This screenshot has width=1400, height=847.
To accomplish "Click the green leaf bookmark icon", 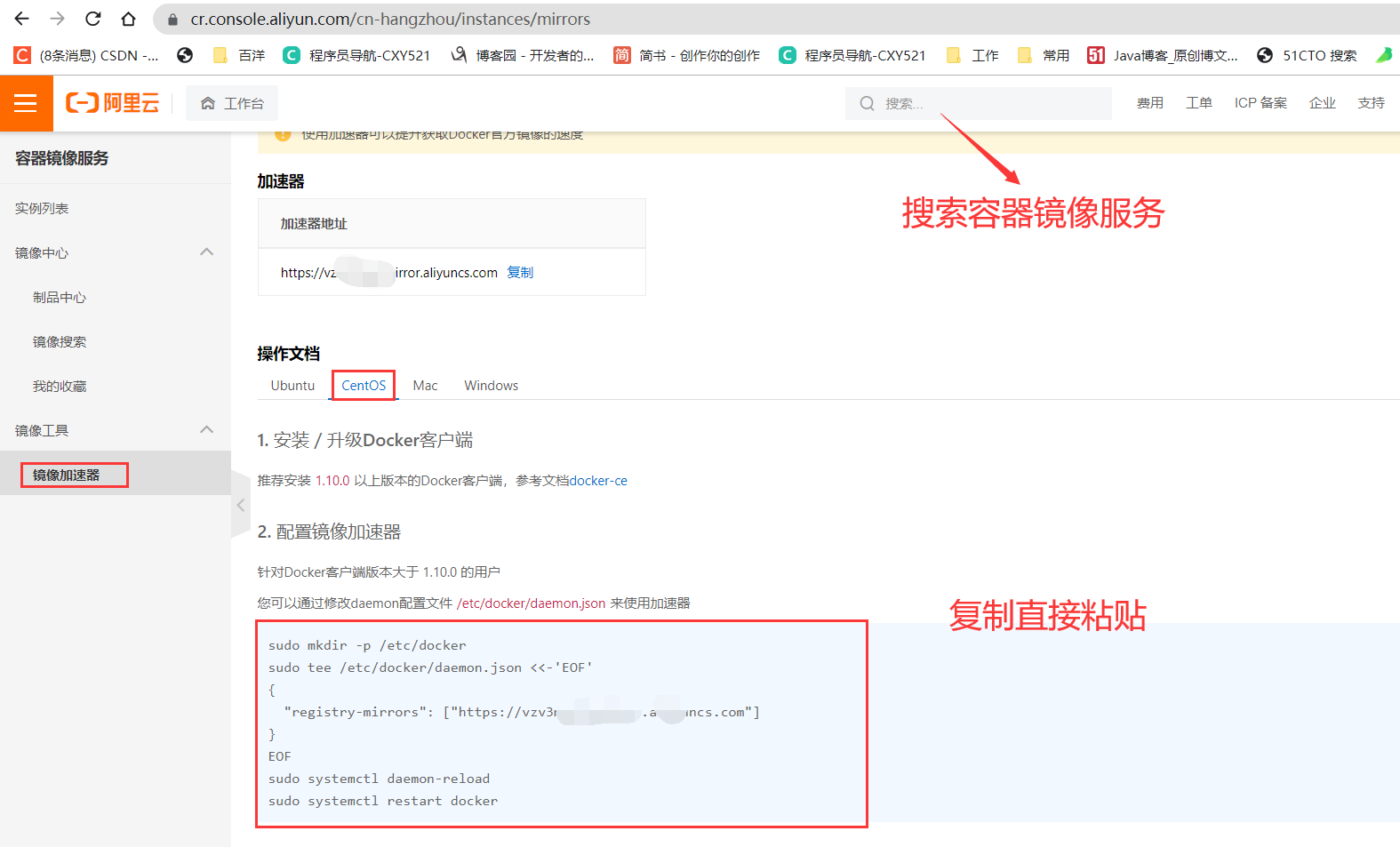I will click(1384, 55).
